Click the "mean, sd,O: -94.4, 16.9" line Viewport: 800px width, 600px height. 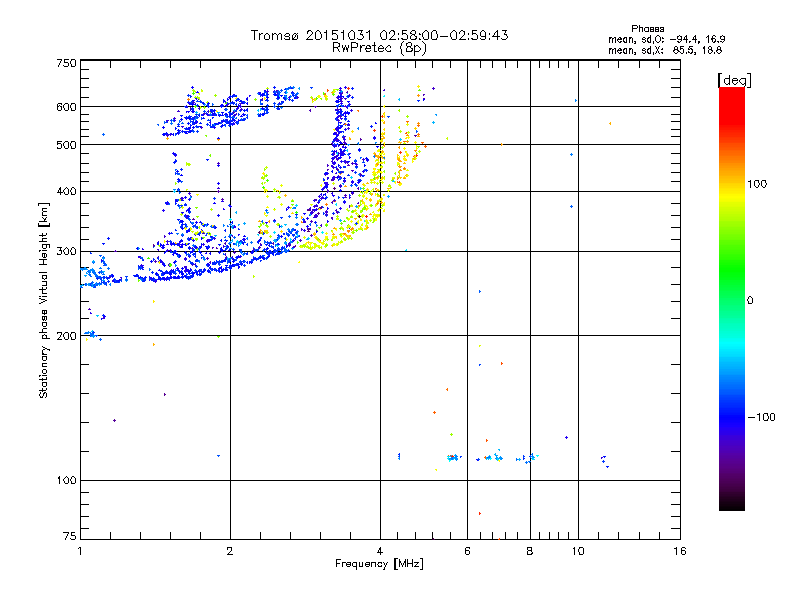pos(666,39)
